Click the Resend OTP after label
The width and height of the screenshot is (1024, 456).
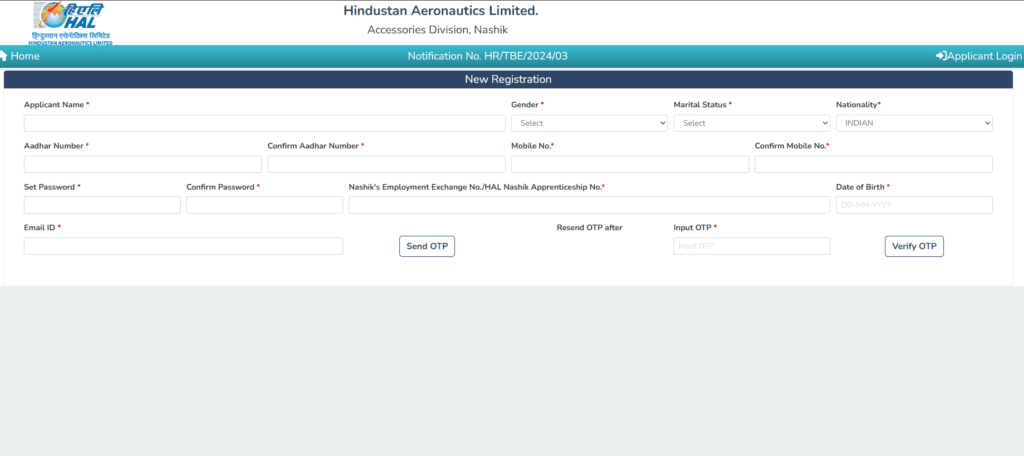tap(590, 227)
